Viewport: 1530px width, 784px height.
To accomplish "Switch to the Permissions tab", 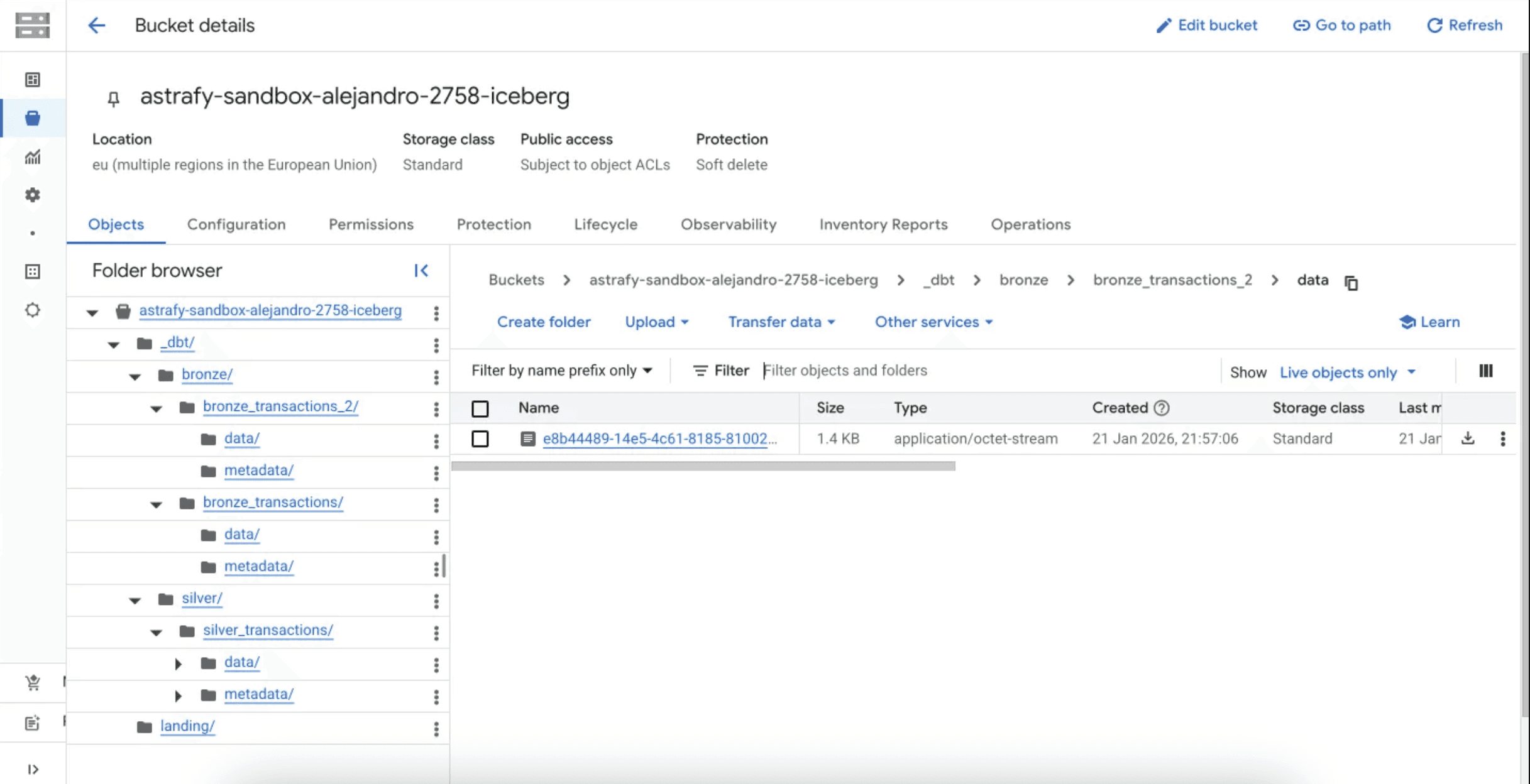I will tap(371, 224).
